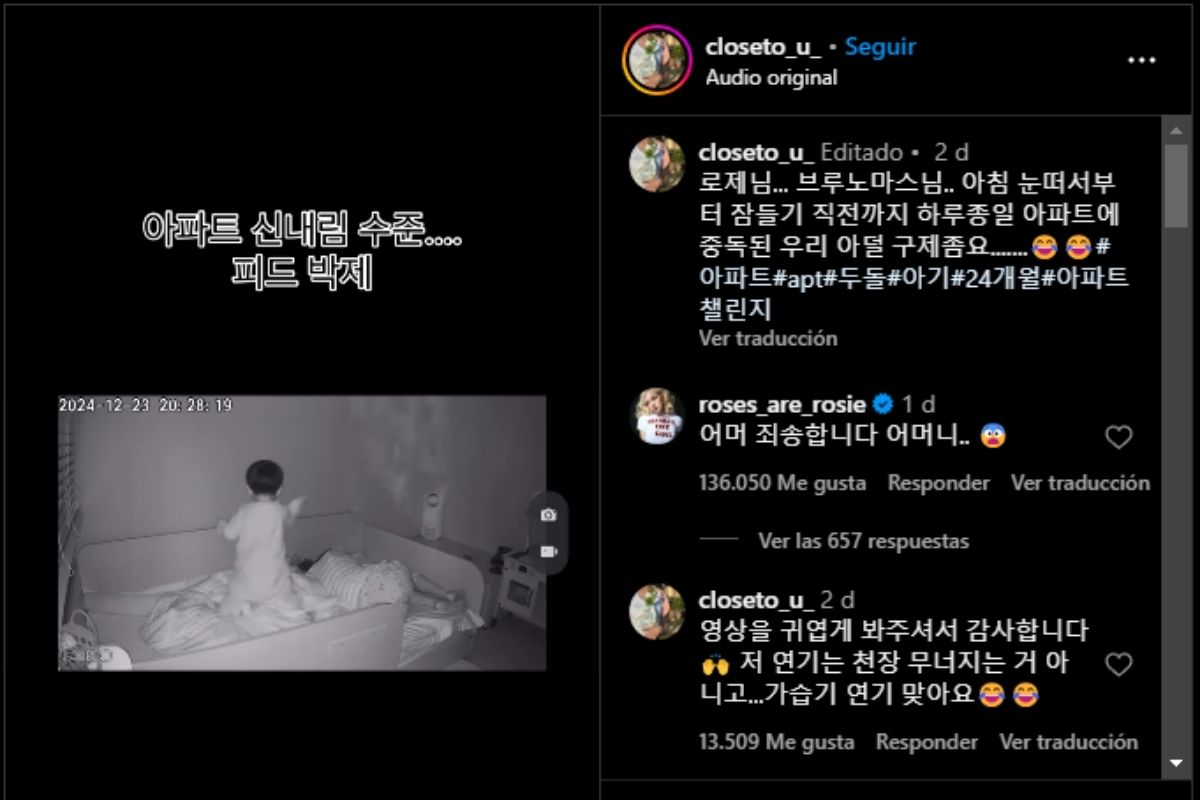
Task: Click Ver traducción under the caption
Action: (x=768, y=338)
